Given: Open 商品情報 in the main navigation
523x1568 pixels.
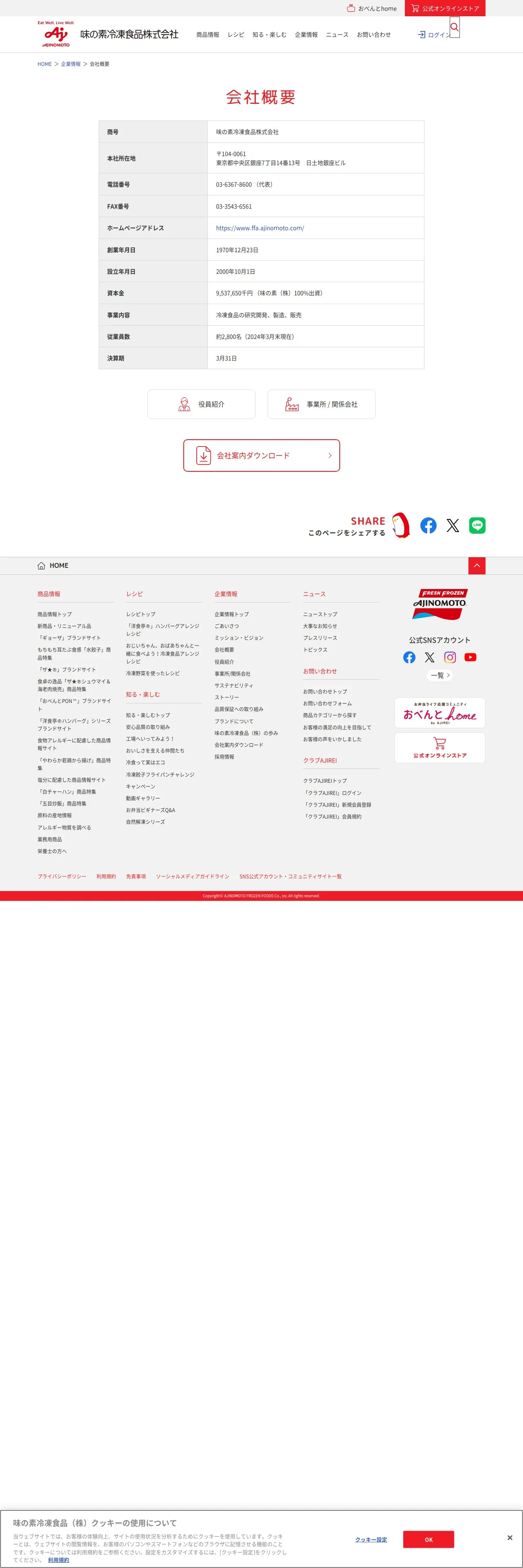Looking at the screenshot, I should pyautogui.click(x=208, y=35).
